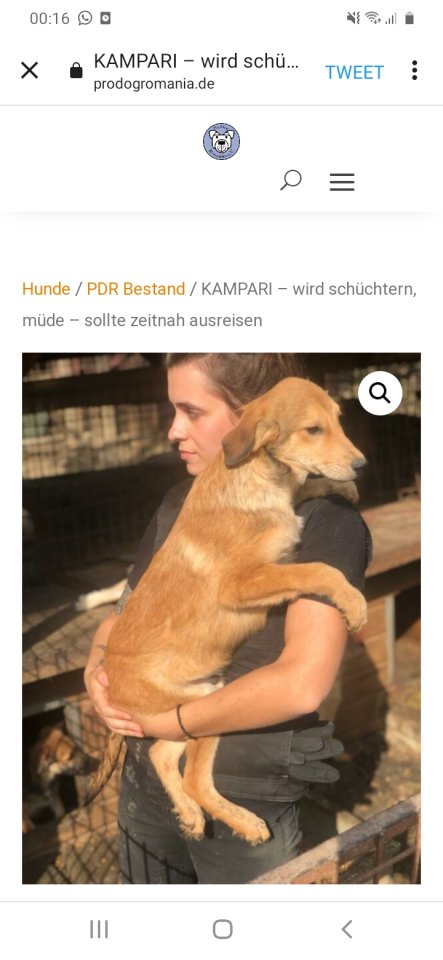The image size is (443, 960).
Task: Close the in-app browser with the X icon
Action: pyautogui.click(x=29, y=70)
